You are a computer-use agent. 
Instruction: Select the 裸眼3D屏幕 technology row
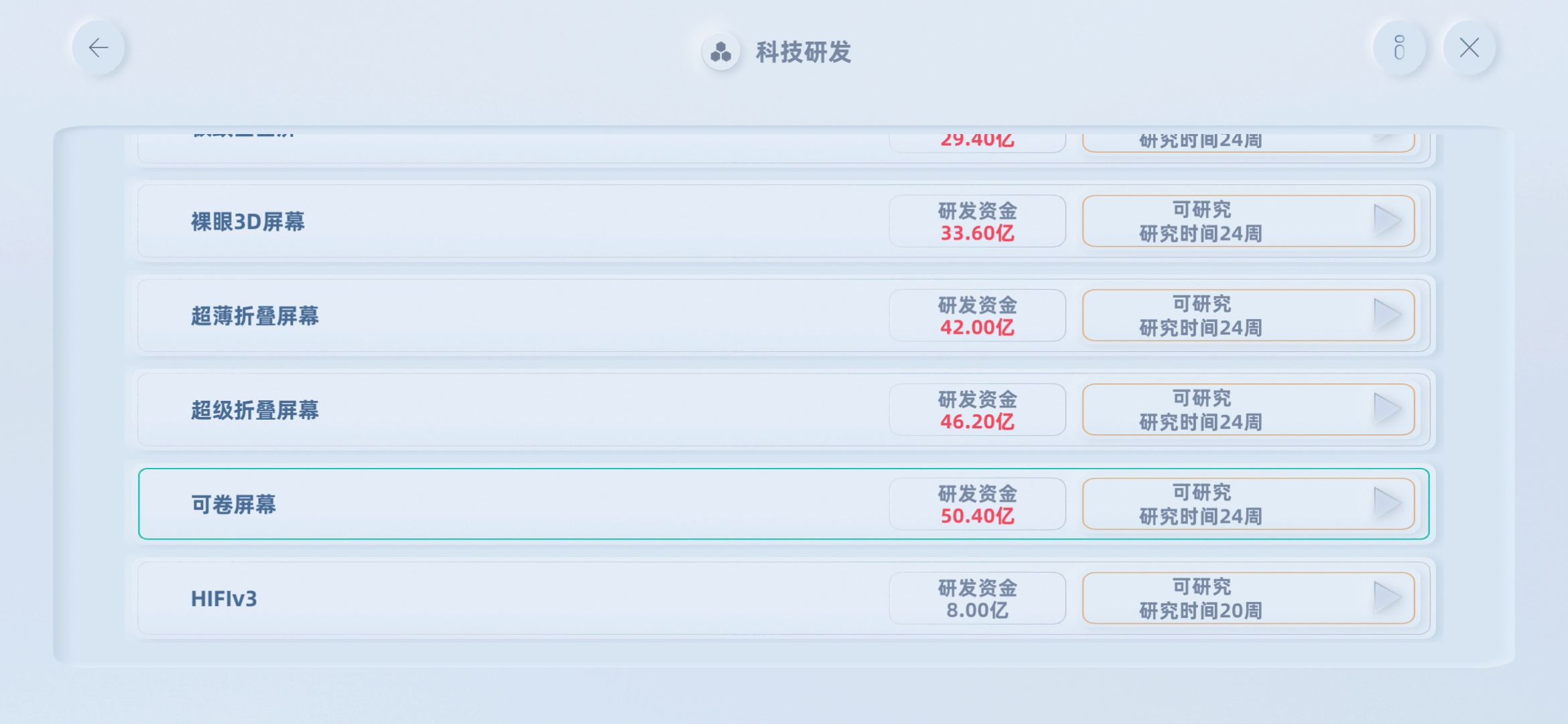pyautogui.click(x=783, y=221)
